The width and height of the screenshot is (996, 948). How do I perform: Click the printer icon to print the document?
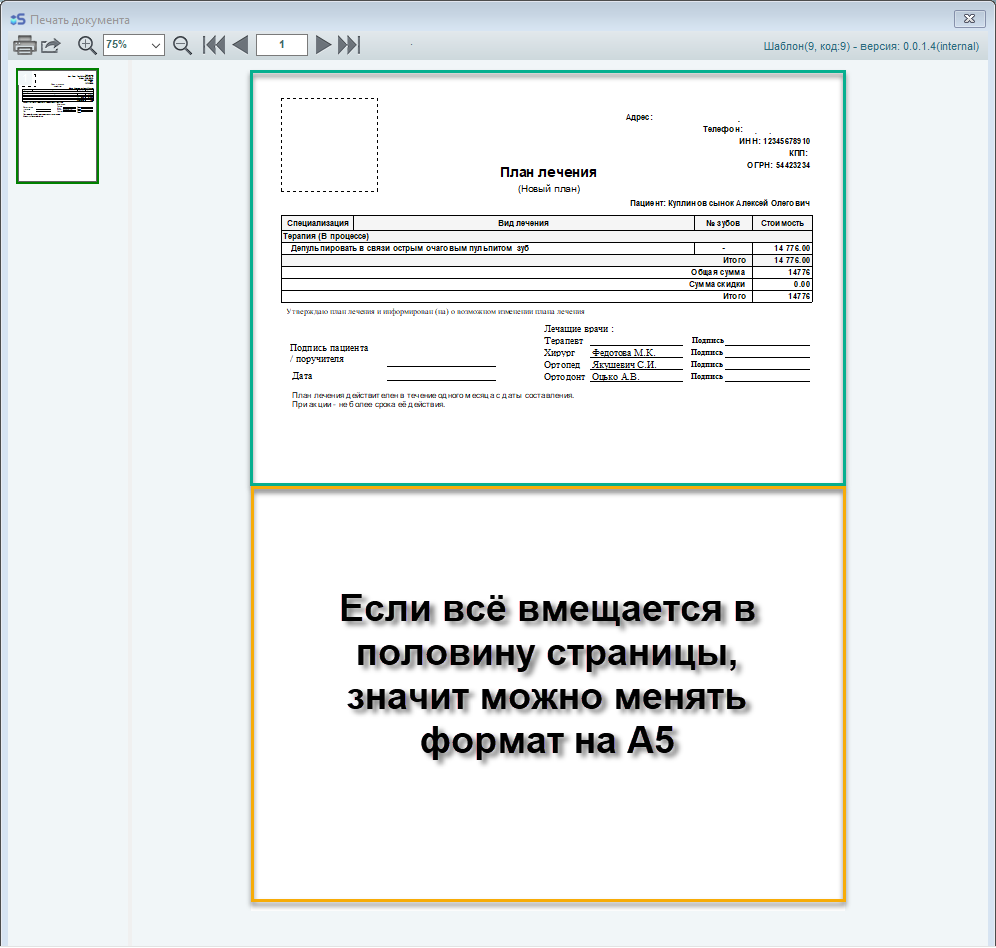24,45
